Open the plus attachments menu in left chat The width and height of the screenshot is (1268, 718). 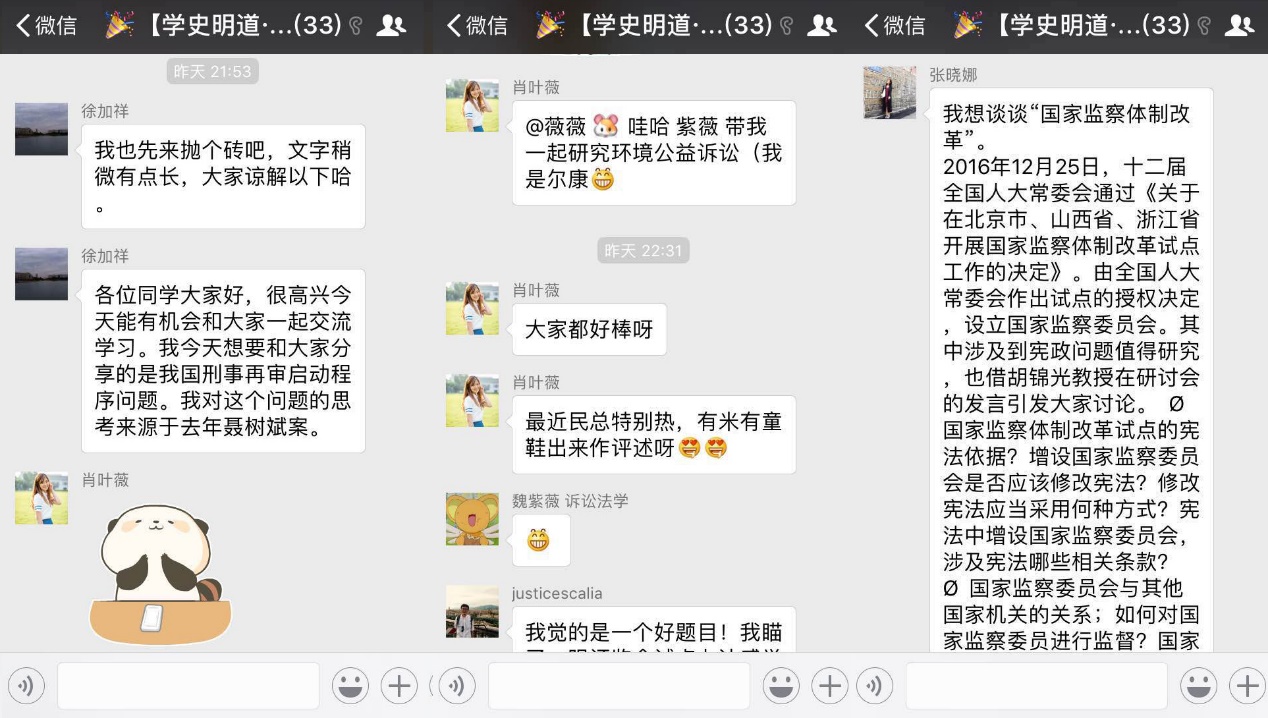tap(399, 686)
